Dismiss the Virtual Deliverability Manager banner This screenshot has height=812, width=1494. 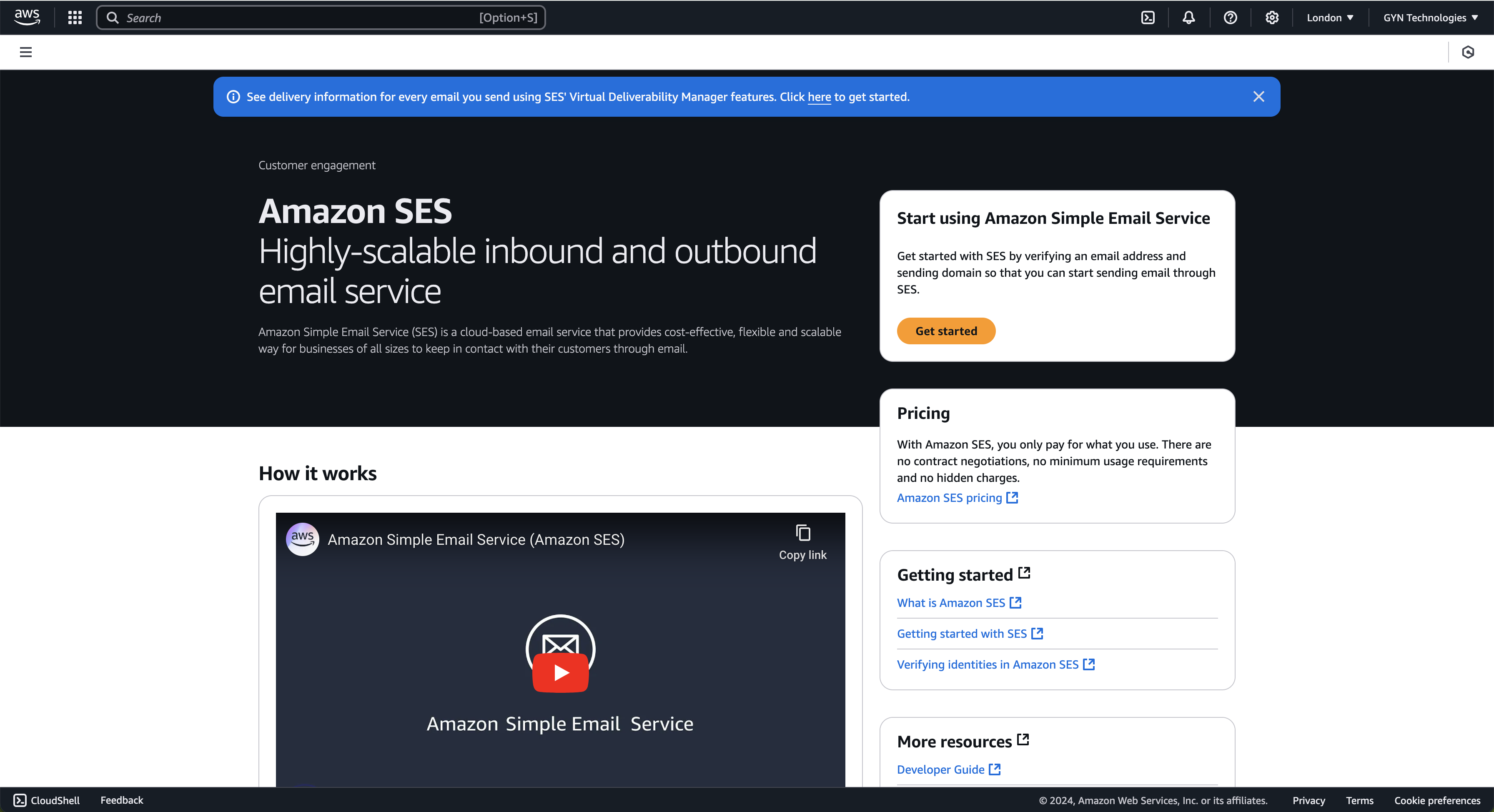coord(1258,96)
